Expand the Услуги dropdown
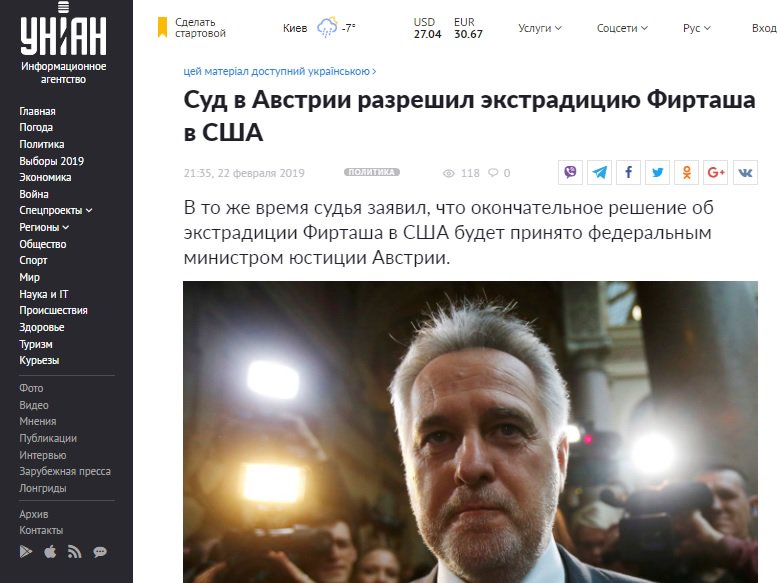 540,28
